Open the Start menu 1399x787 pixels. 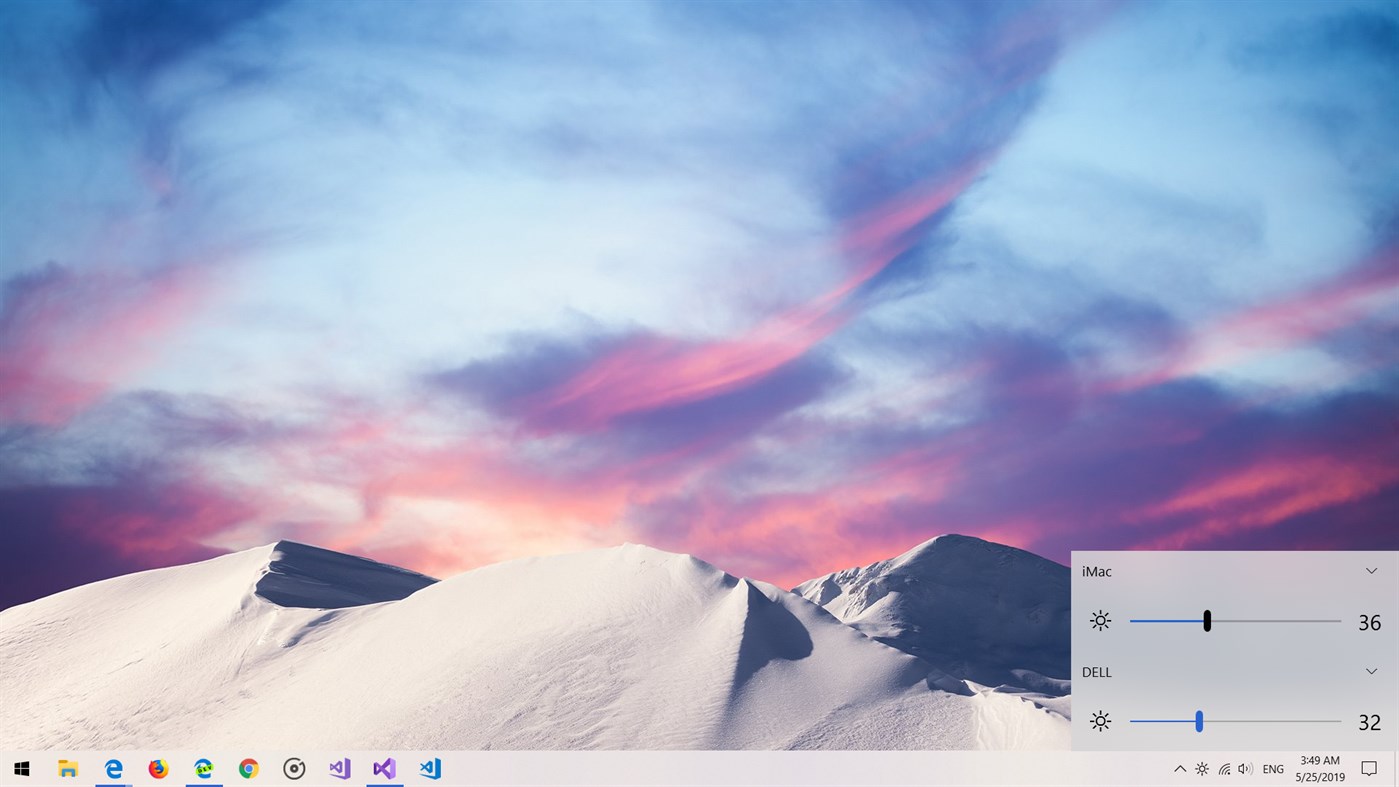[x=21, y=768]
